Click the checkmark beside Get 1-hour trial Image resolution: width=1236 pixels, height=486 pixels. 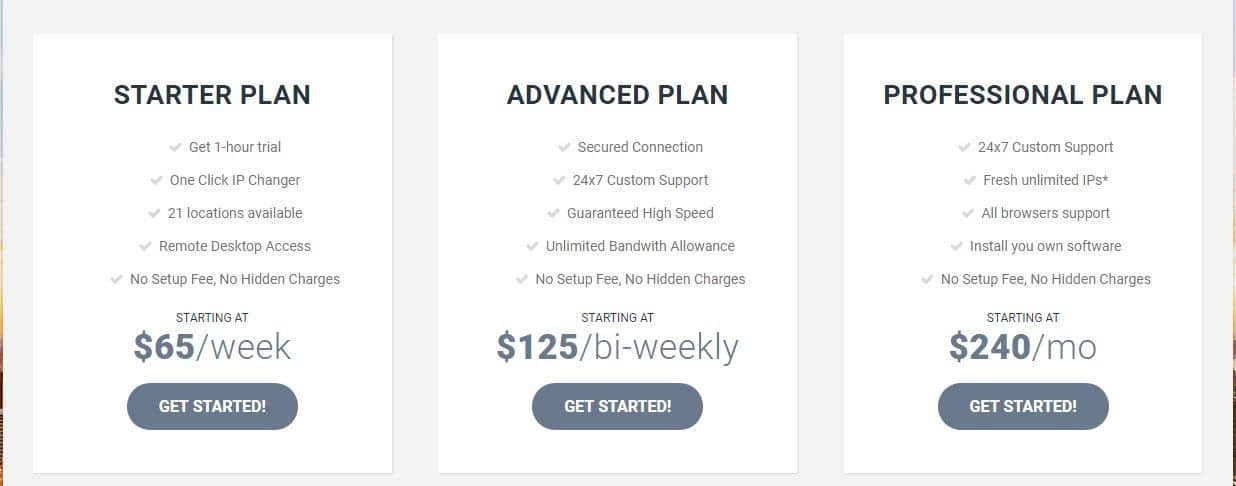(175, 147)
